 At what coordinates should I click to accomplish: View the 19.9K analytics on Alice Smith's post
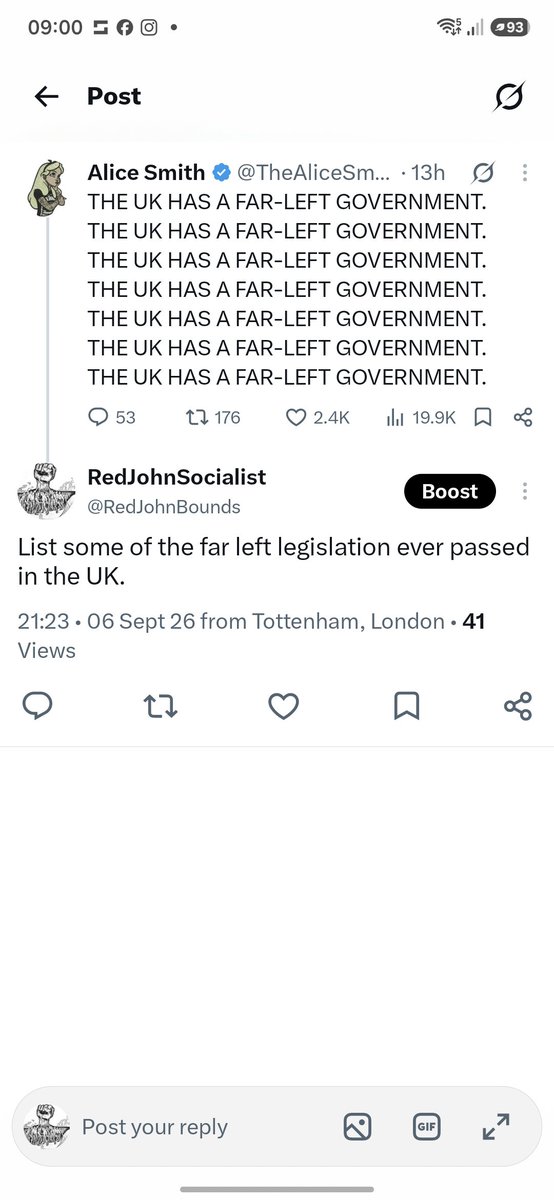420,417
